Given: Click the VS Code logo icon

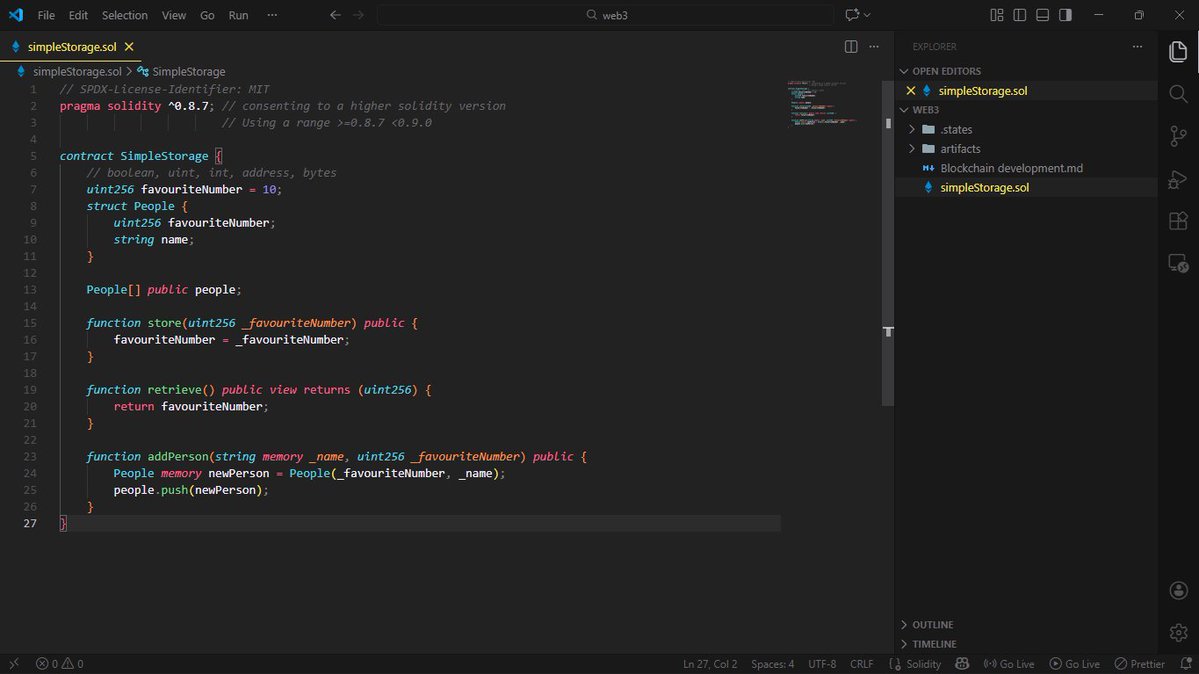Looking at the screenshot, I should (x=15, y=15).
